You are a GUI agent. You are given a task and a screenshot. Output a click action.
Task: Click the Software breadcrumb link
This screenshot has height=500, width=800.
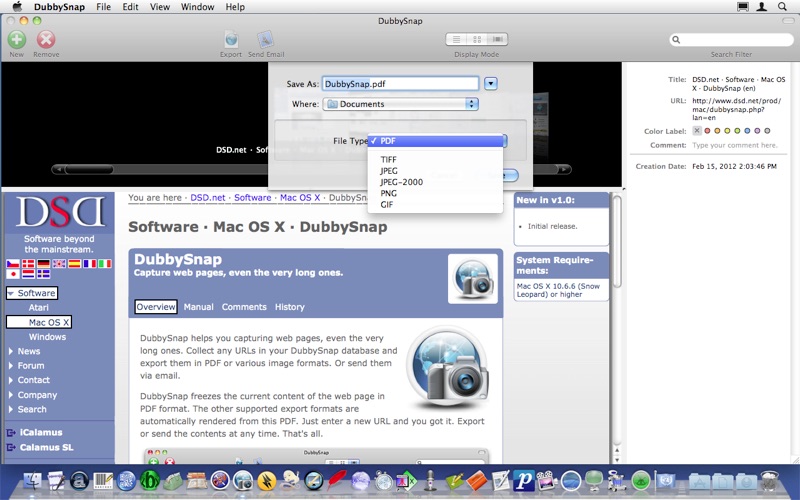(253, 197)
